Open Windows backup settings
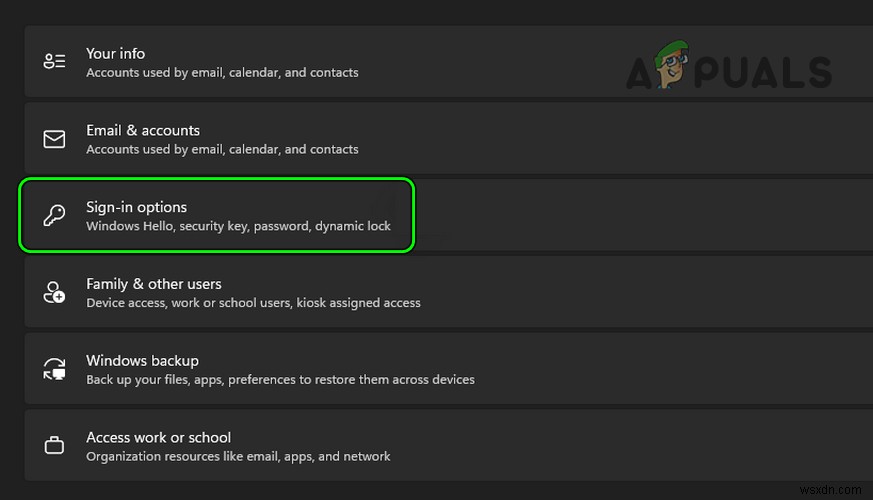873x500 pixels. (142, 361)
